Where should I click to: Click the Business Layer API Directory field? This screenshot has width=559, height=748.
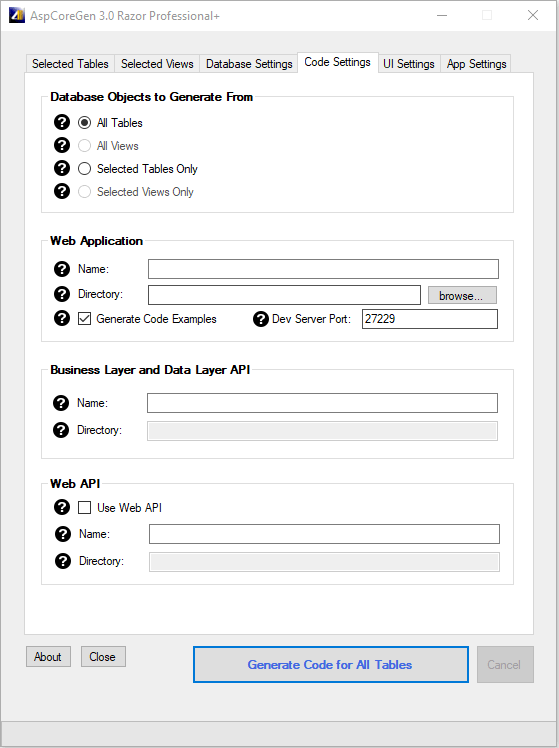tap(322, 431)
